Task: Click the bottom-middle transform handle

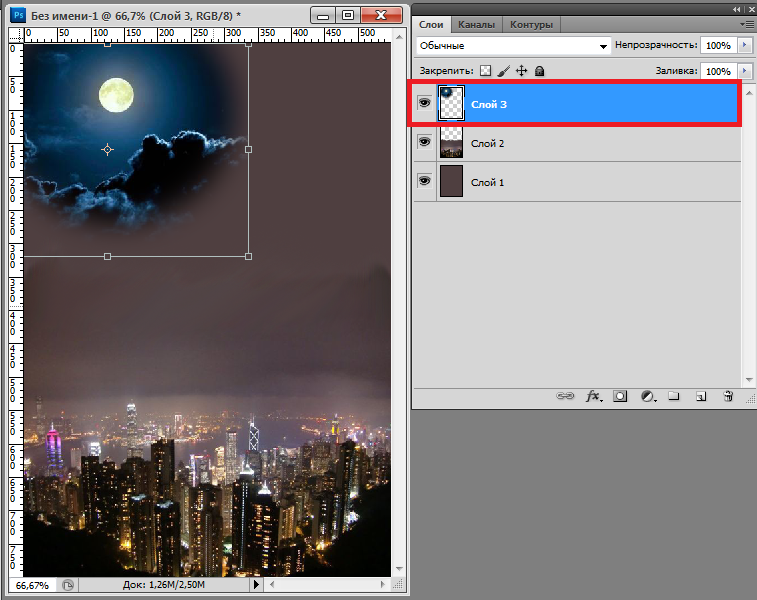Action: 107,256
